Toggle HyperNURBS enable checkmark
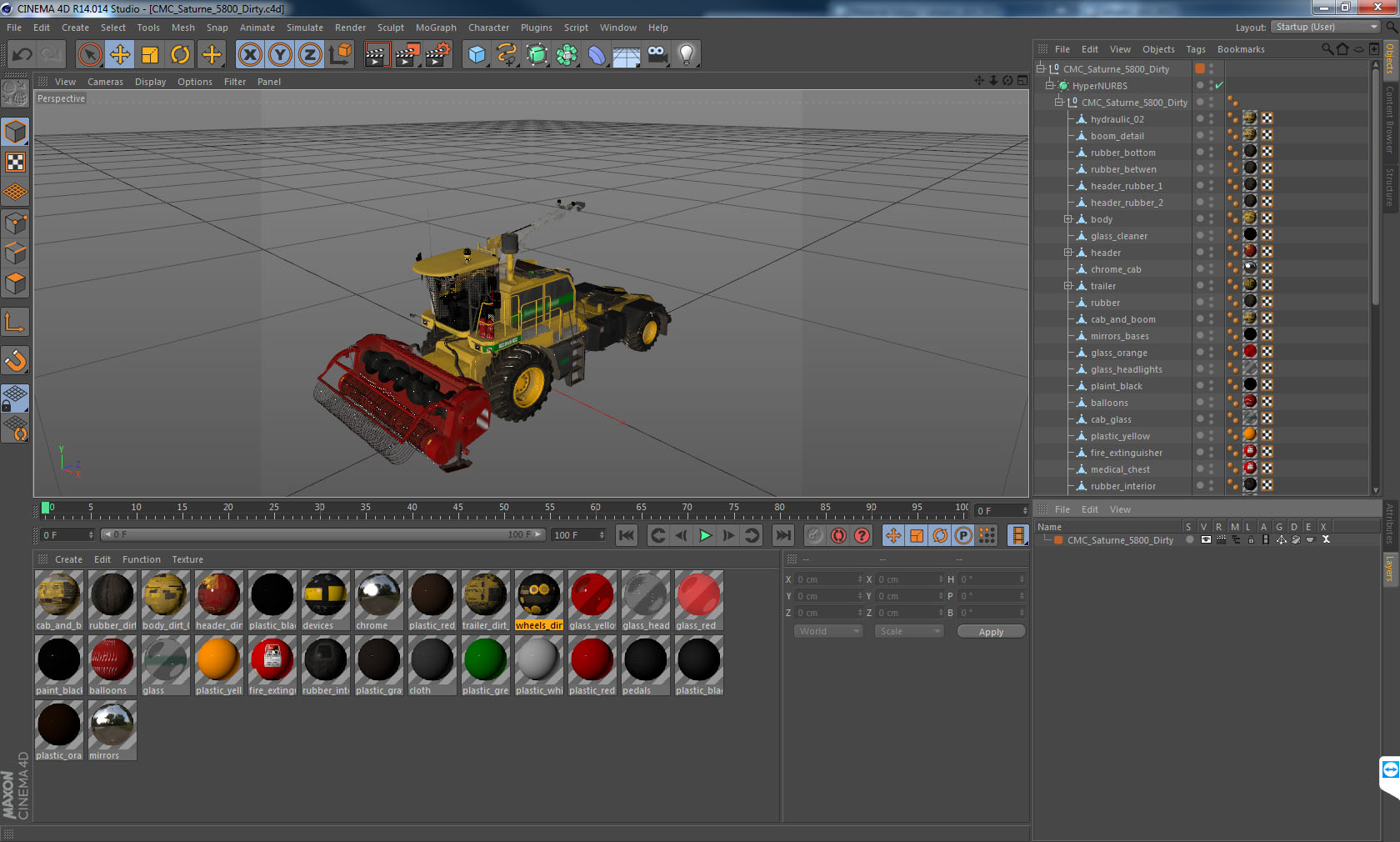 [x=1219, y=85]
